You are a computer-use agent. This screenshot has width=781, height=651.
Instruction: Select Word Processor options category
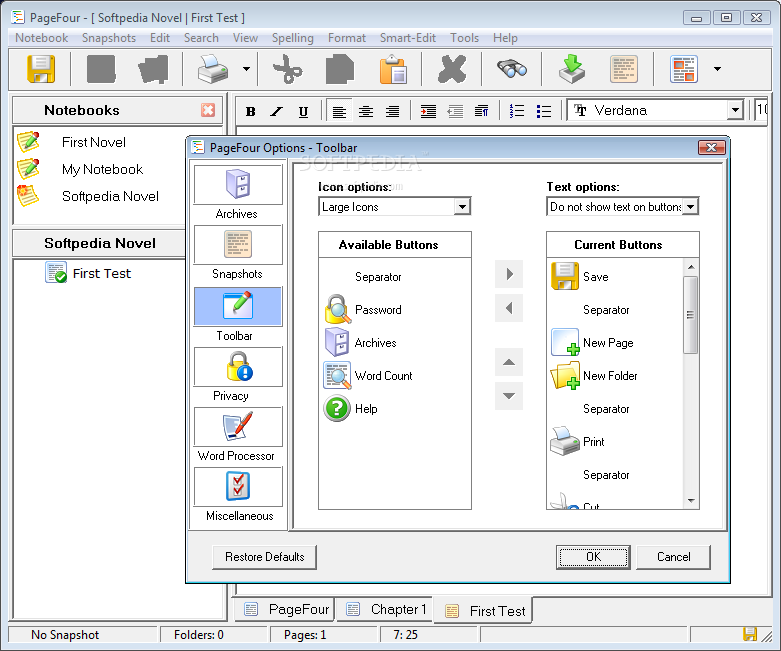pyautogui.click(x=238, y=427)
